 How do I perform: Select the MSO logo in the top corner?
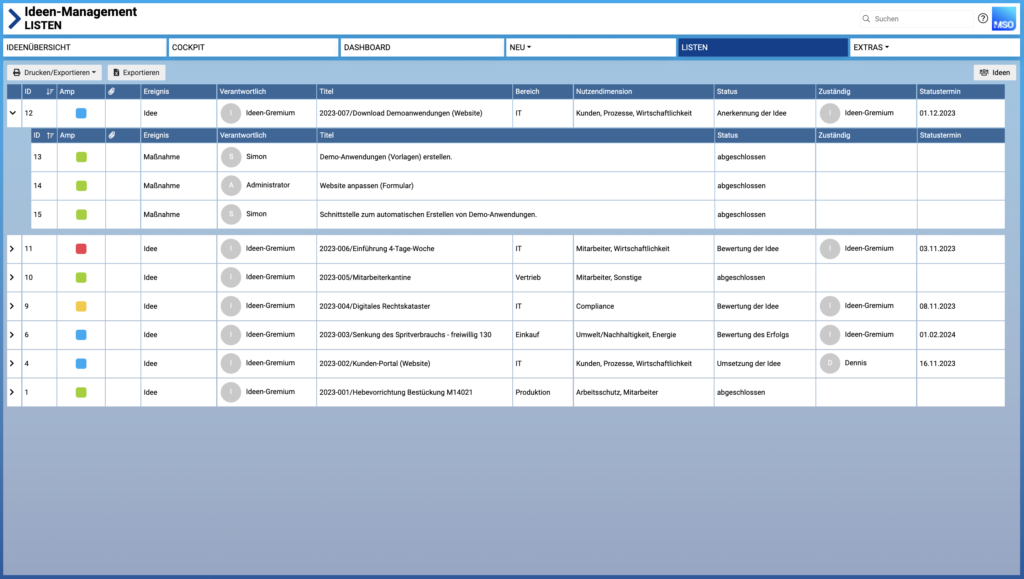coord(1005,18)
